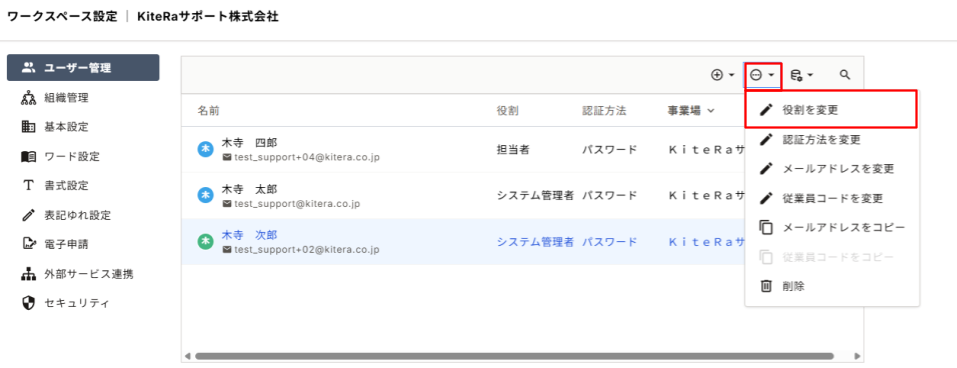Click email test_support+02@kitera.co.jp
The height and width of the screenshot is (368, 957).
coord(306,249)
